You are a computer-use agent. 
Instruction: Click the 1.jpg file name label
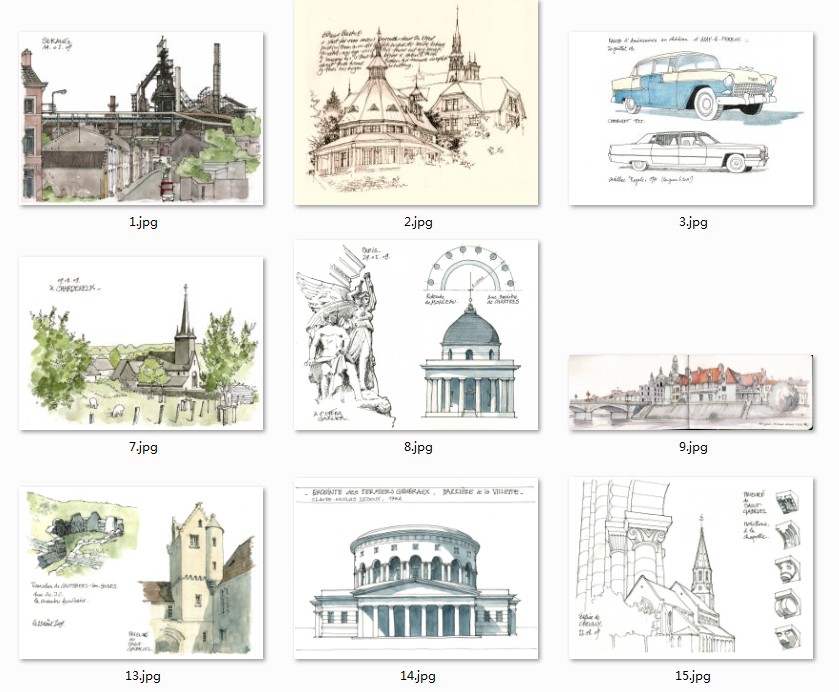[142, 222]
